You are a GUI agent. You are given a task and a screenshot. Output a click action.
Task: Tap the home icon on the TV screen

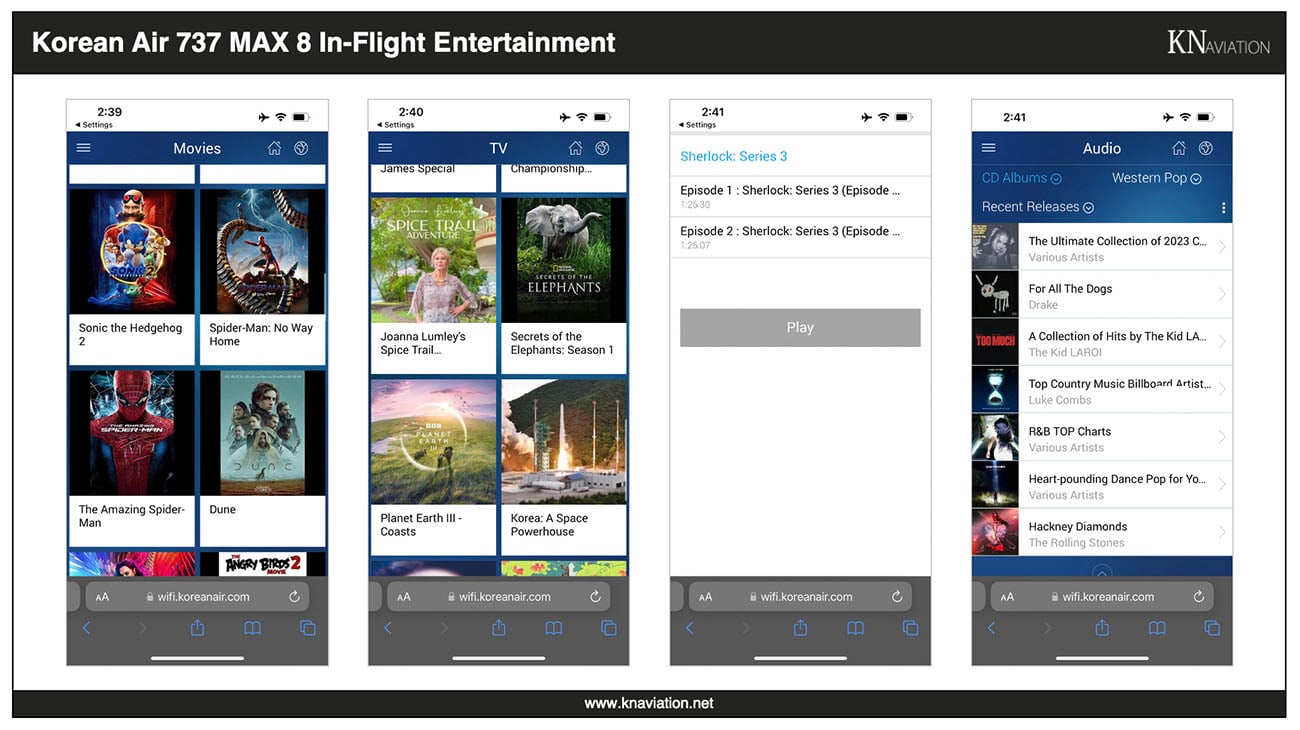coord(576,148)
